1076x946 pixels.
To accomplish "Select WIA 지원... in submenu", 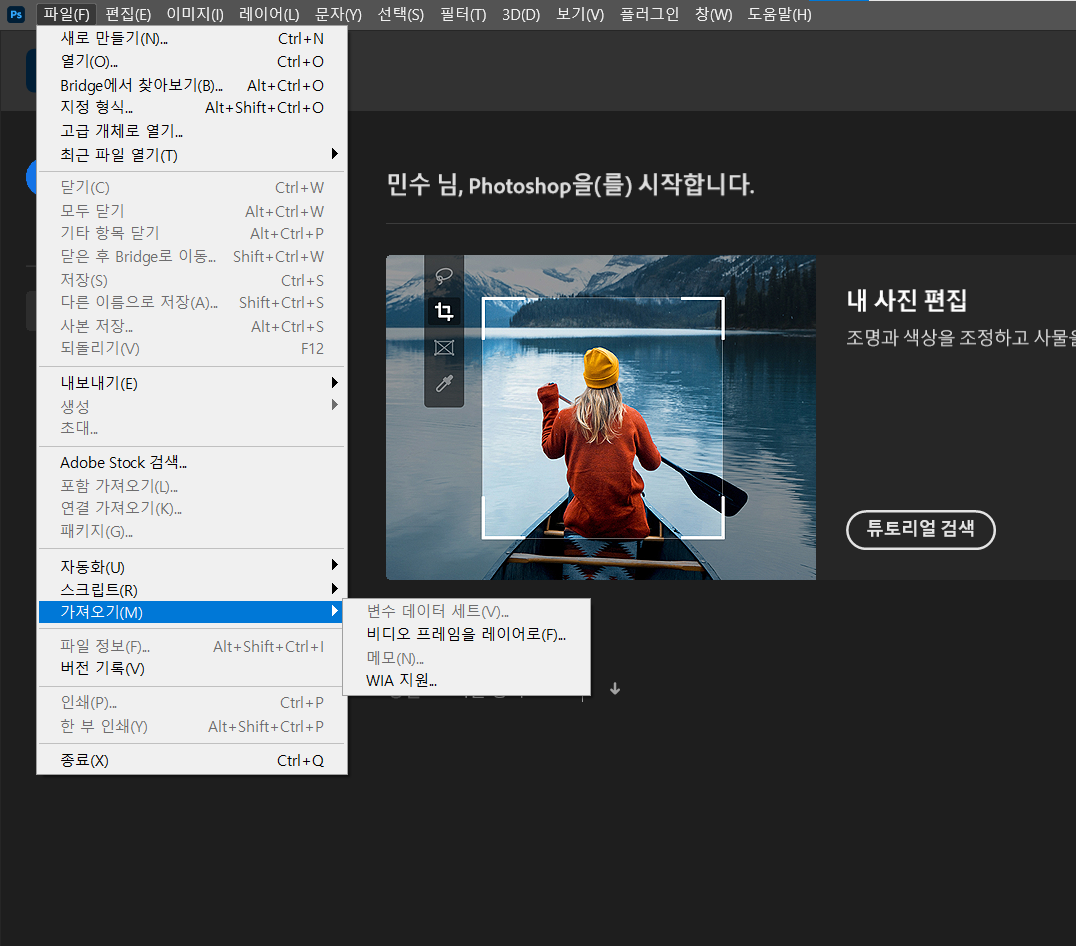I will click(x=467, y=681).
